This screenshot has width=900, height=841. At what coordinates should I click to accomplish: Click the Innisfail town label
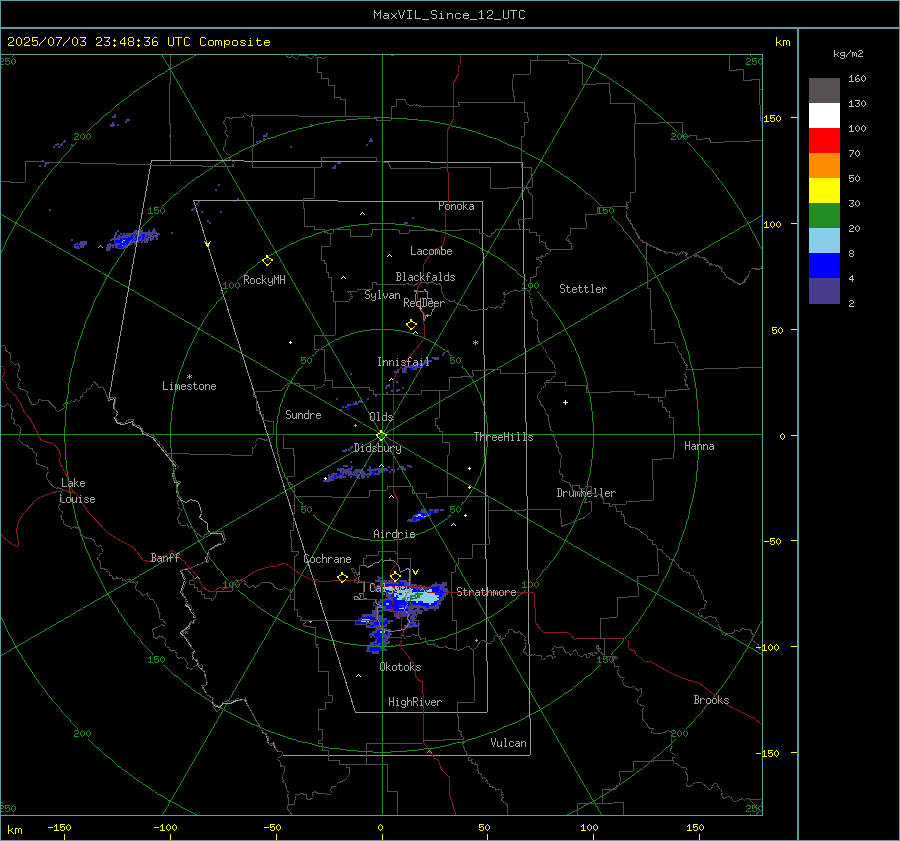coord(404,362)
